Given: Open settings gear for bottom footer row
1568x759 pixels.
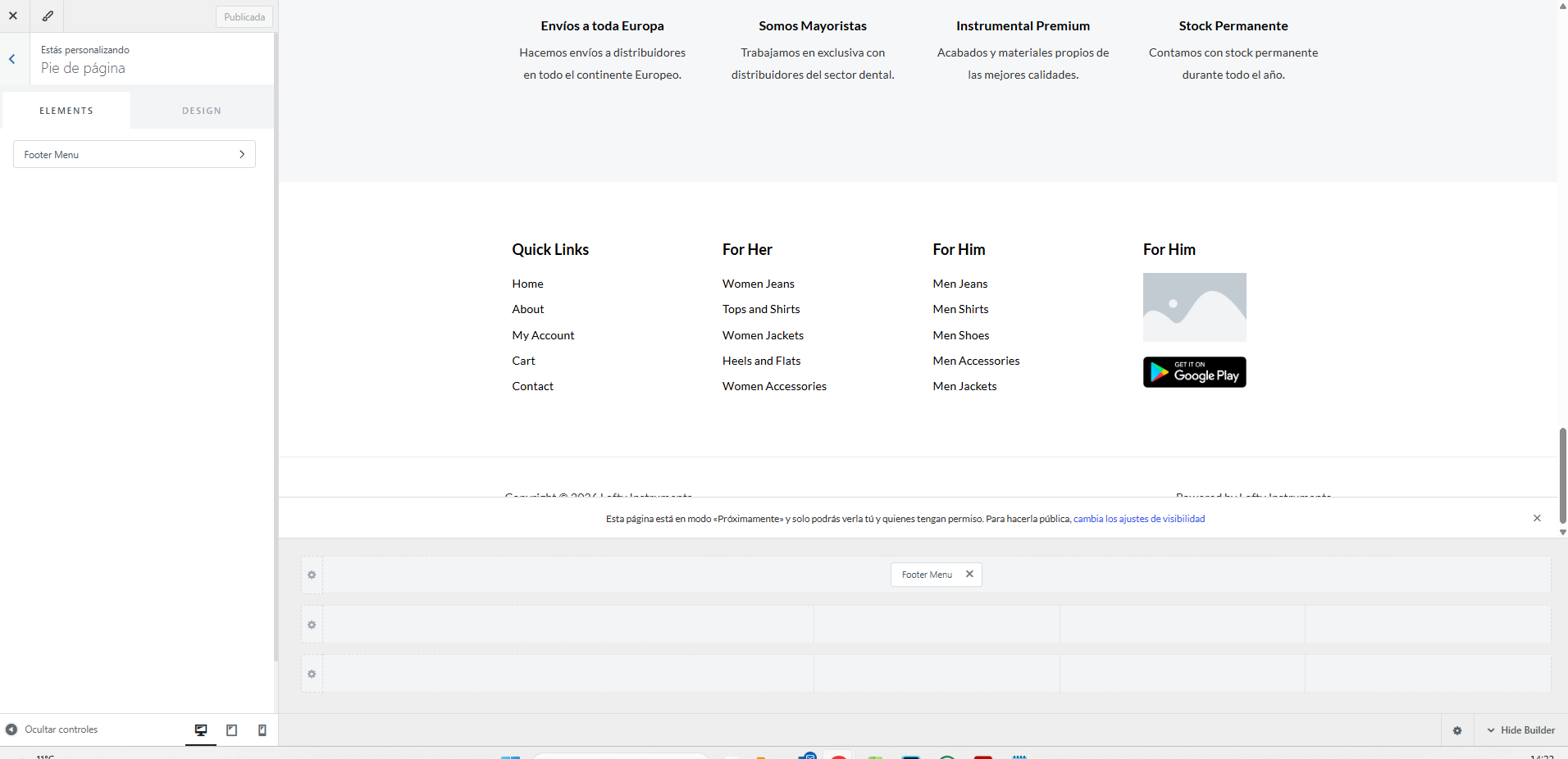Looking at the screenshot, I should [312, 675].
